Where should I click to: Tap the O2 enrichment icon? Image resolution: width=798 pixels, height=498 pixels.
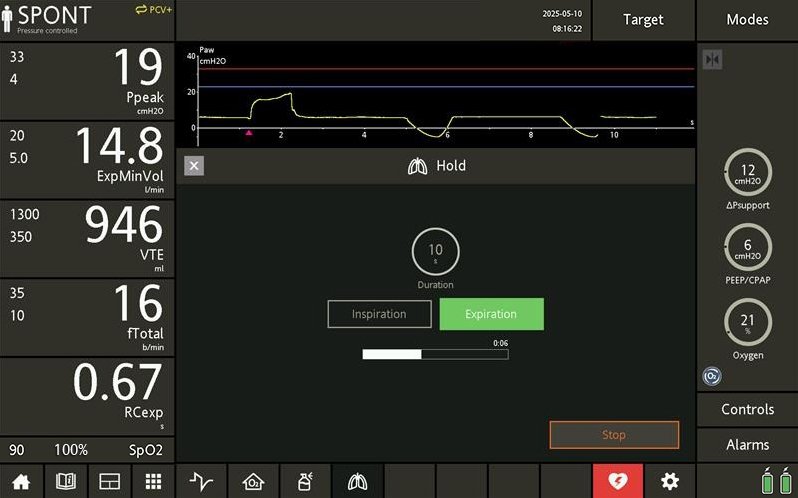click(712, 376)
